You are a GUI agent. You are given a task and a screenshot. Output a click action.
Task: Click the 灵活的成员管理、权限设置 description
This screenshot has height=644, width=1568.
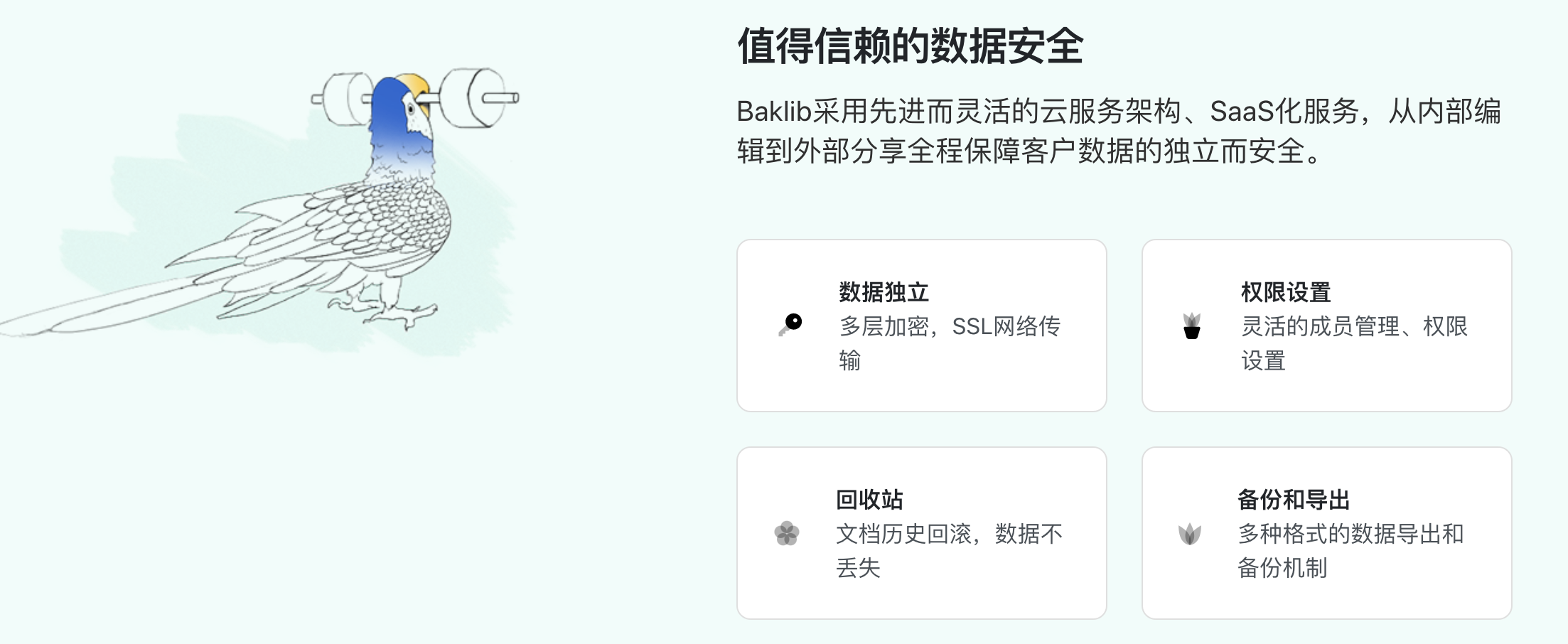pos(1354,343)
